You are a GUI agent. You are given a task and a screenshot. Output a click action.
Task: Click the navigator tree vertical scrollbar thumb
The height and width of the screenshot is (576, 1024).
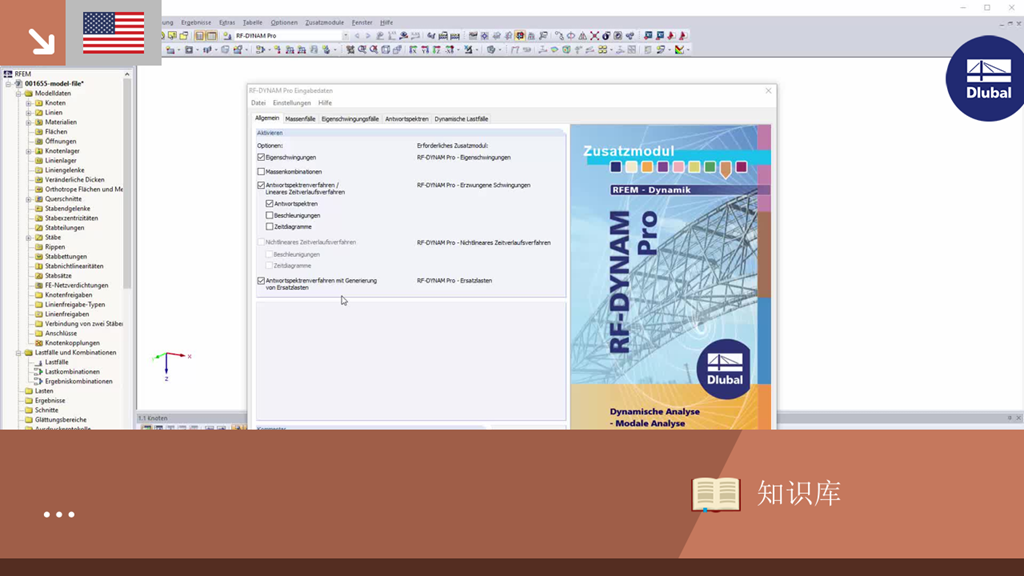tap(127, 183)
